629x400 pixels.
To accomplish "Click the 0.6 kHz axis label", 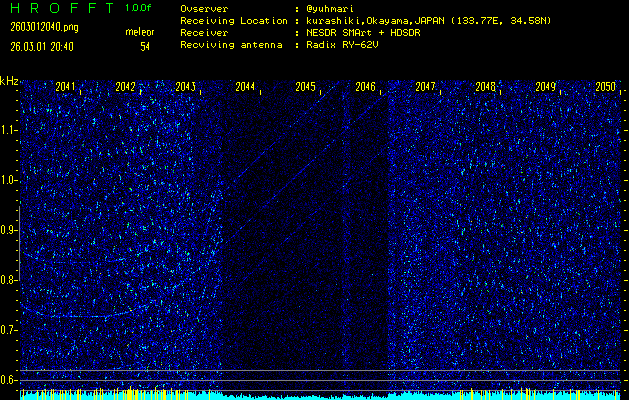I will [x=9, y=380].
